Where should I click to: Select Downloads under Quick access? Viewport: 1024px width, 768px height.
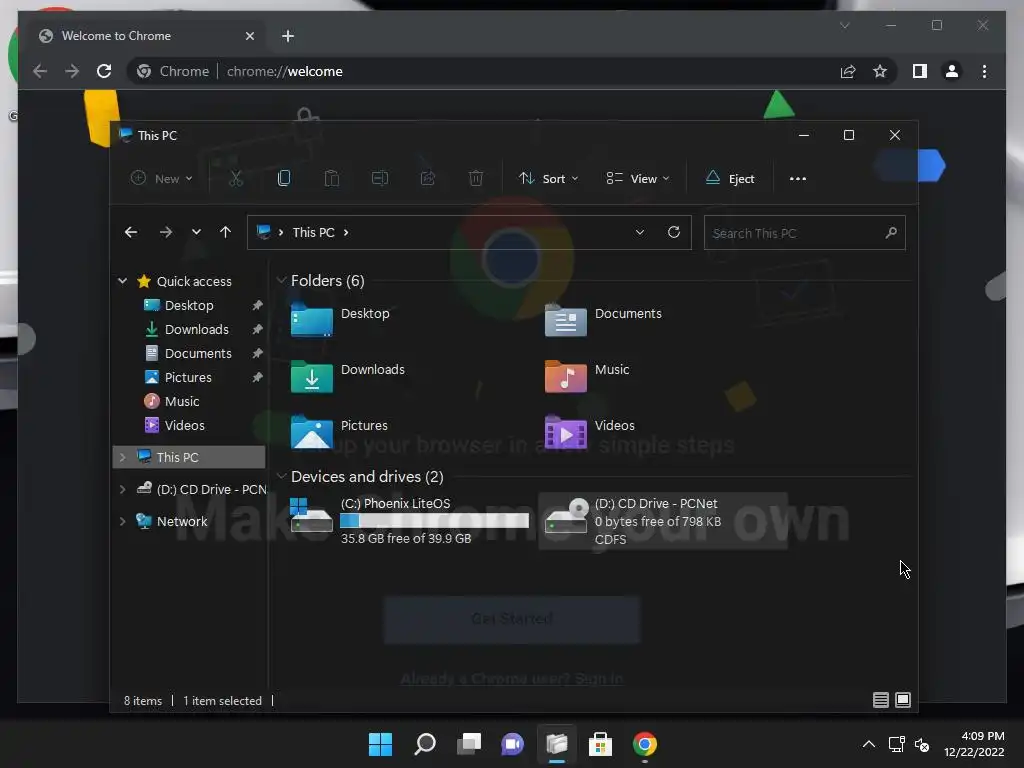click(x=196, y=329)
